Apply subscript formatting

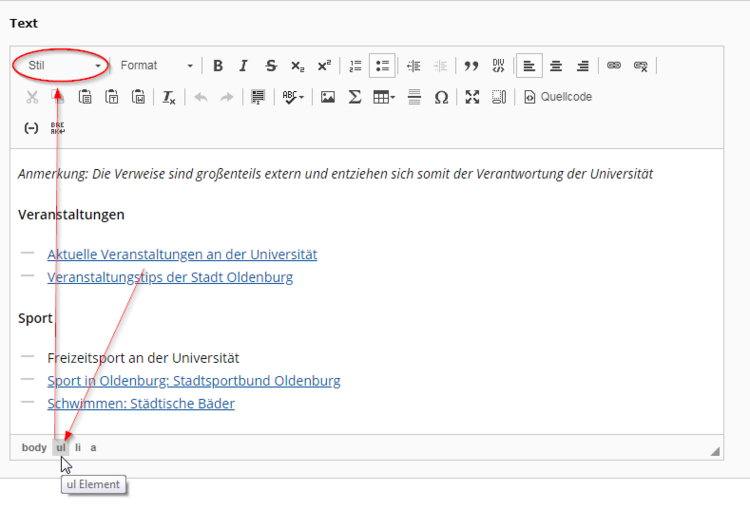click(298, 66)
